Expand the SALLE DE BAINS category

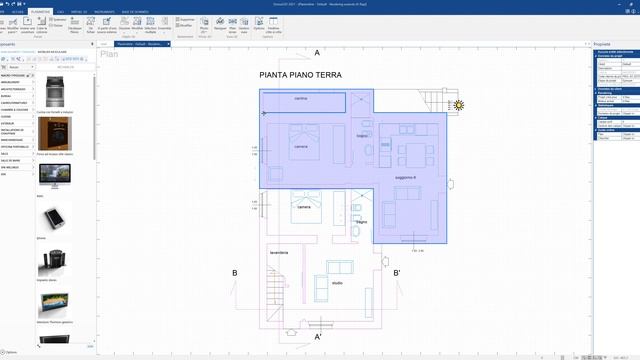[17, 160]
